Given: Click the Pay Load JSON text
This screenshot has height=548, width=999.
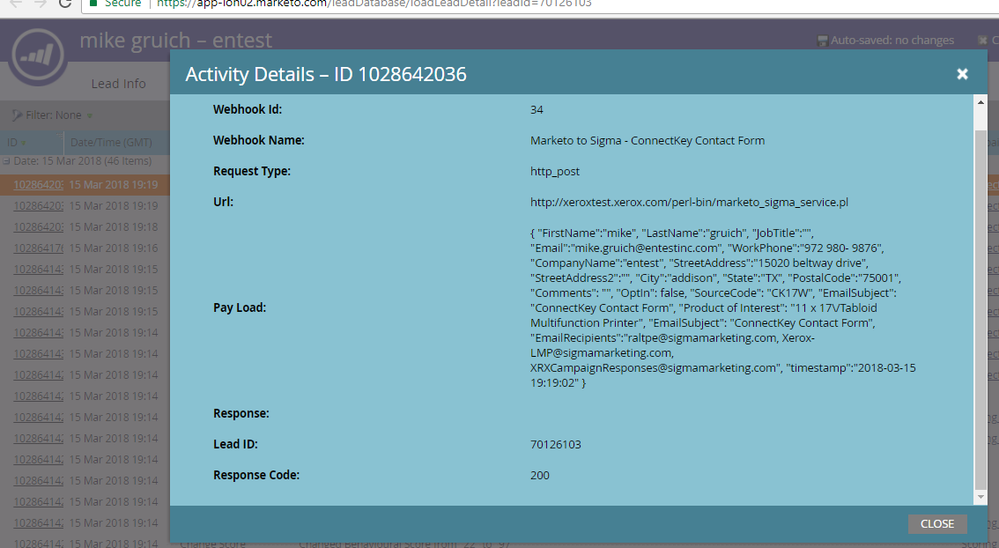Looking at the screenshot, I should point(723,308).
